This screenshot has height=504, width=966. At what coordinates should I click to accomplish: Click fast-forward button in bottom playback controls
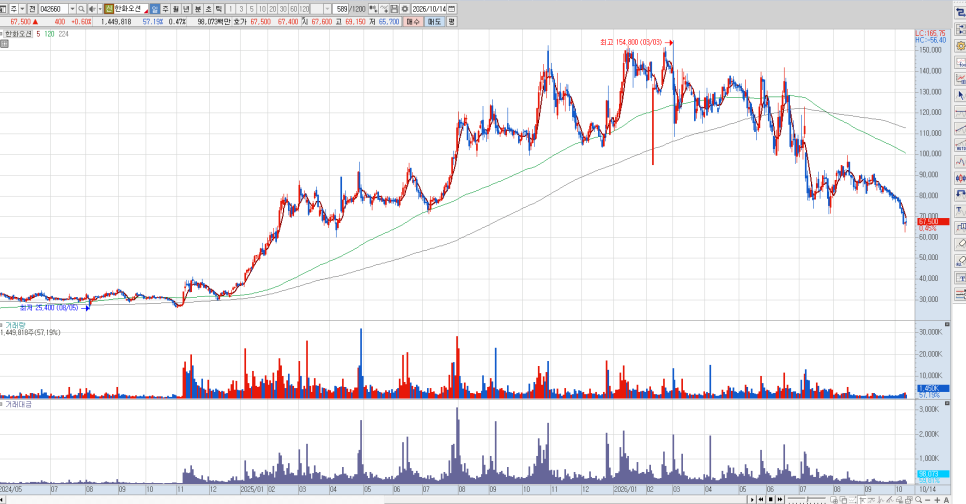(x=780, y=500)
